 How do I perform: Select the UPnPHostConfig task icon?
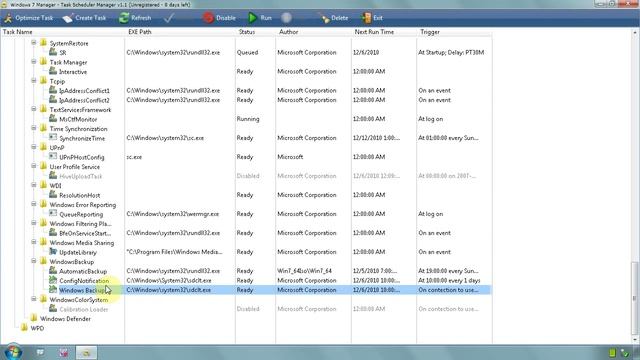coord(53,156)
